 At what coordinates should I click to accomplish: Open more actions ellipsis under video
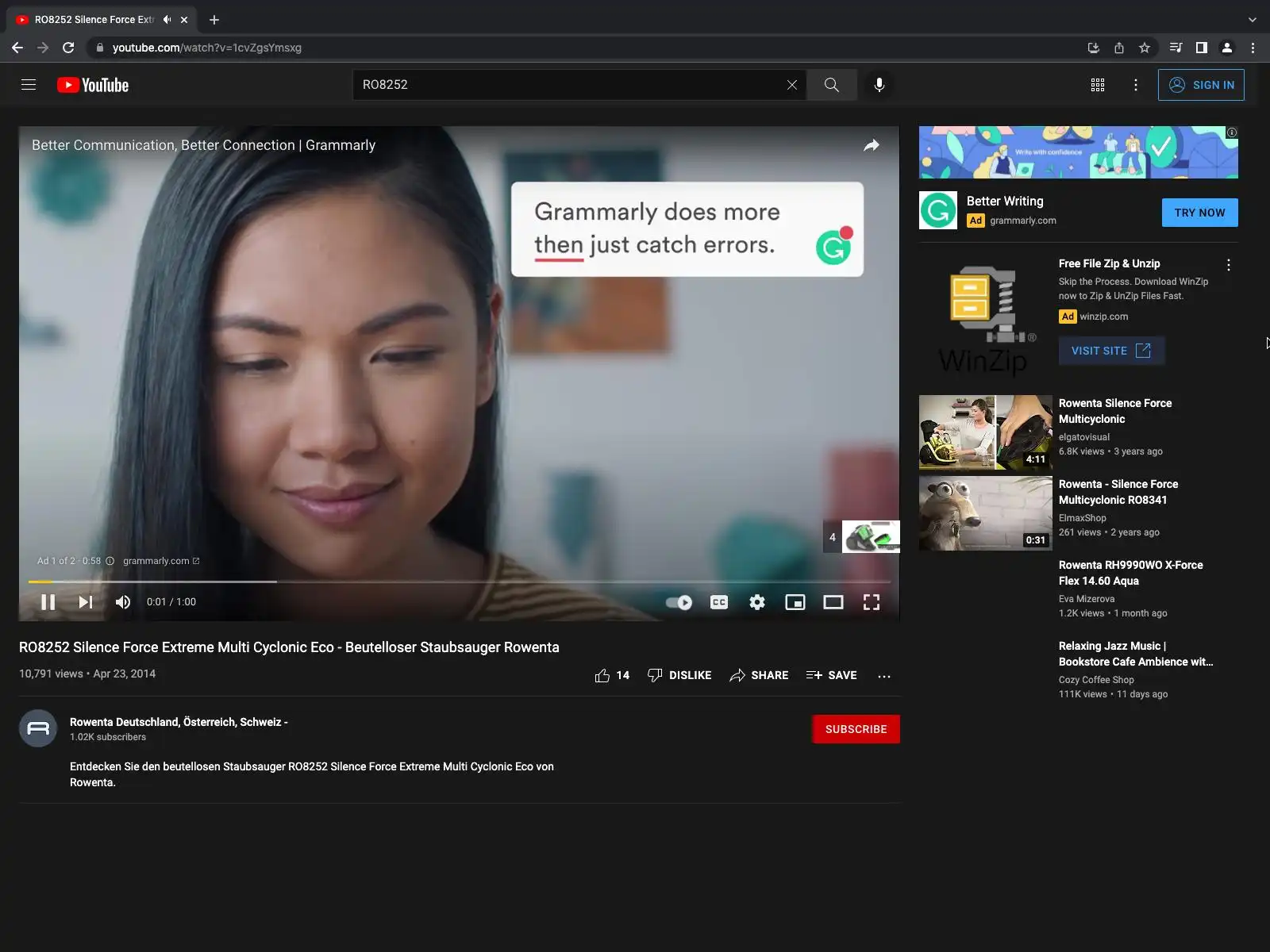click(884, 676)
